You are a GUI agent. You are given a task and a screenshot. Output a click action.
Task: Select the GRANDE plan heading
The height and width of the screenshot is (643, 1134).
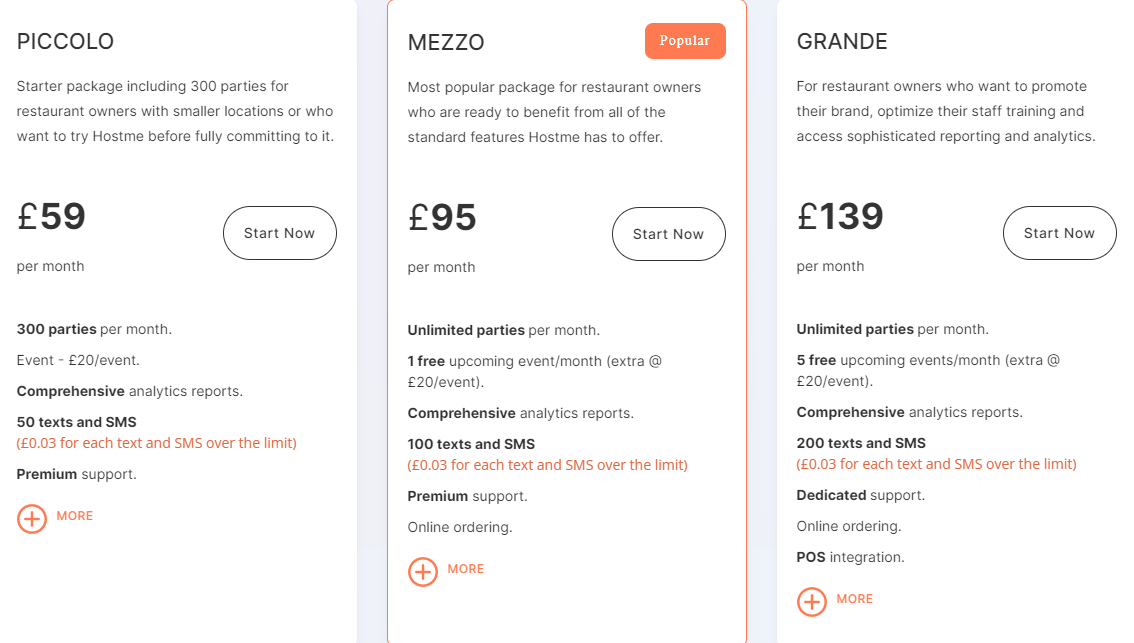842,41
